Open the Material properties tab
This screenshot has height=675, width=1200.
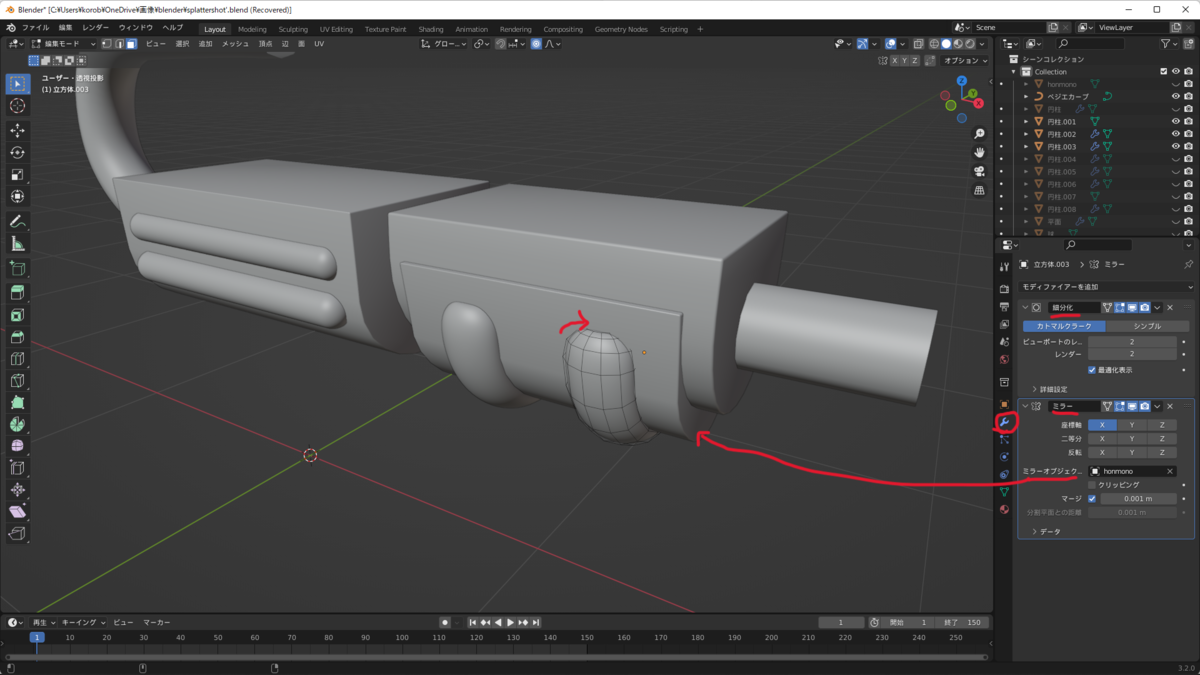tap(1004, 509)
